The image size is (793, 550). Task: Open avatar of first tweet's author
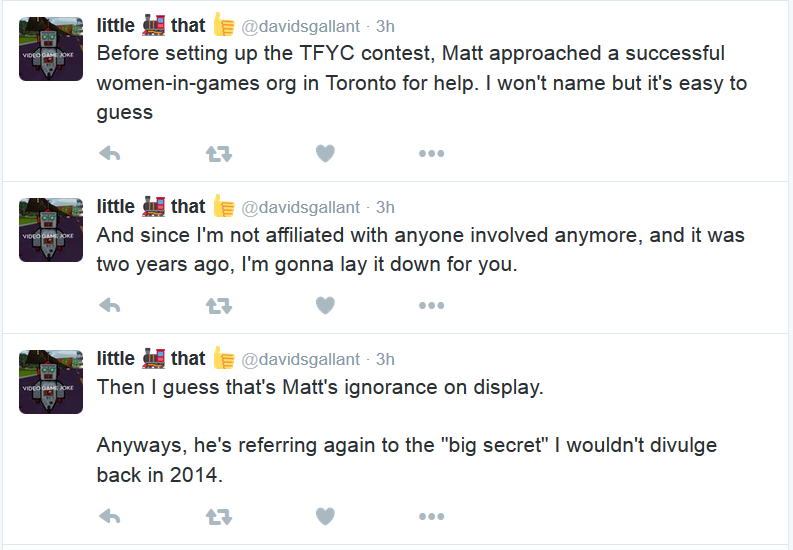[51, 49]
